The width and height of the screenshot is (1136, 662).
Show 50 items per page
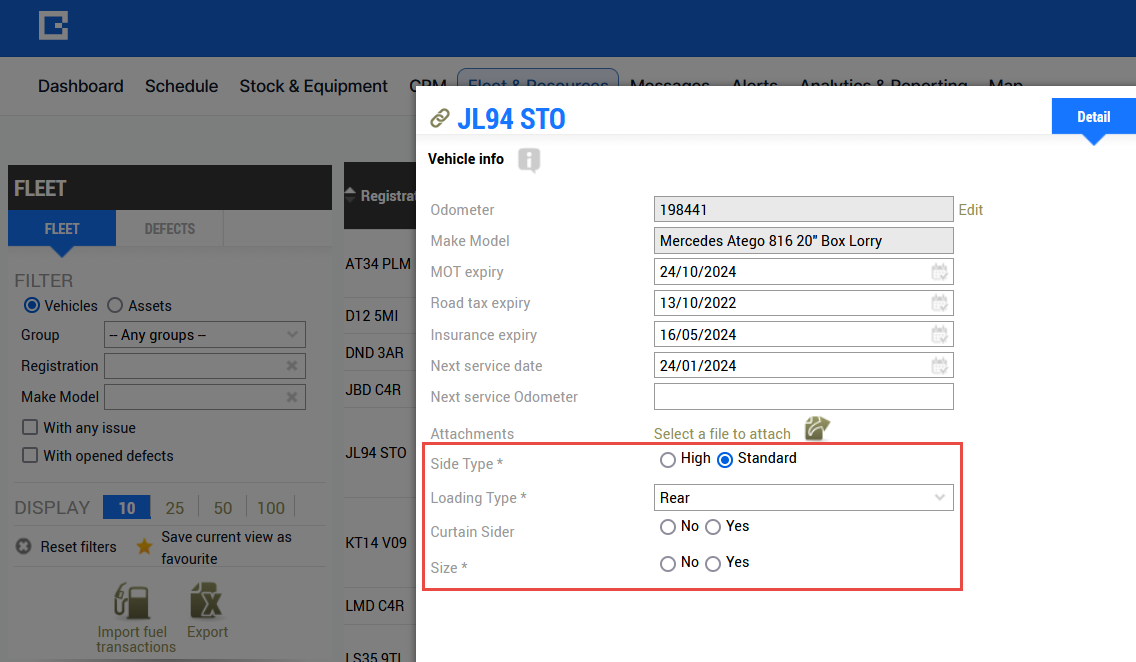point(223,508)
